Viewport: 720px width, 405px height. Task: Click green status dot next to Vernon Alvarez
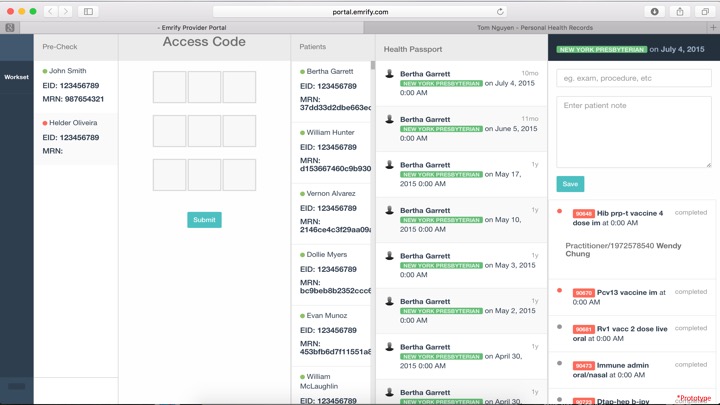coord(302,194)
